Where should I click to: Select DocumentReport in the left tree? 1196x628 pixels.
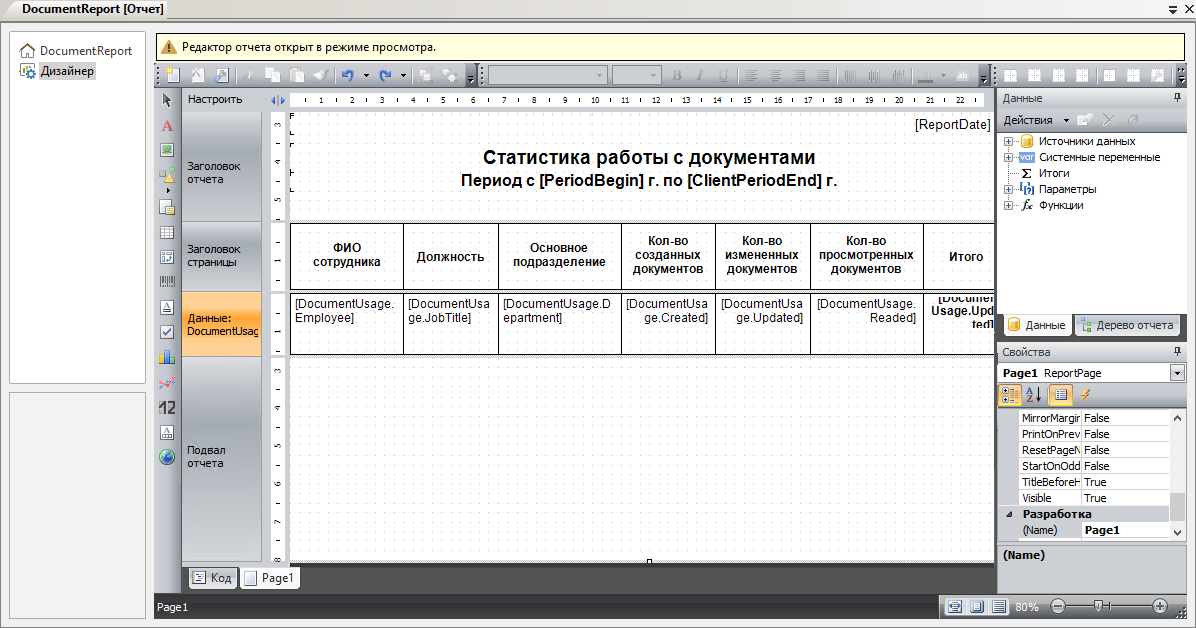click(76, 51)
